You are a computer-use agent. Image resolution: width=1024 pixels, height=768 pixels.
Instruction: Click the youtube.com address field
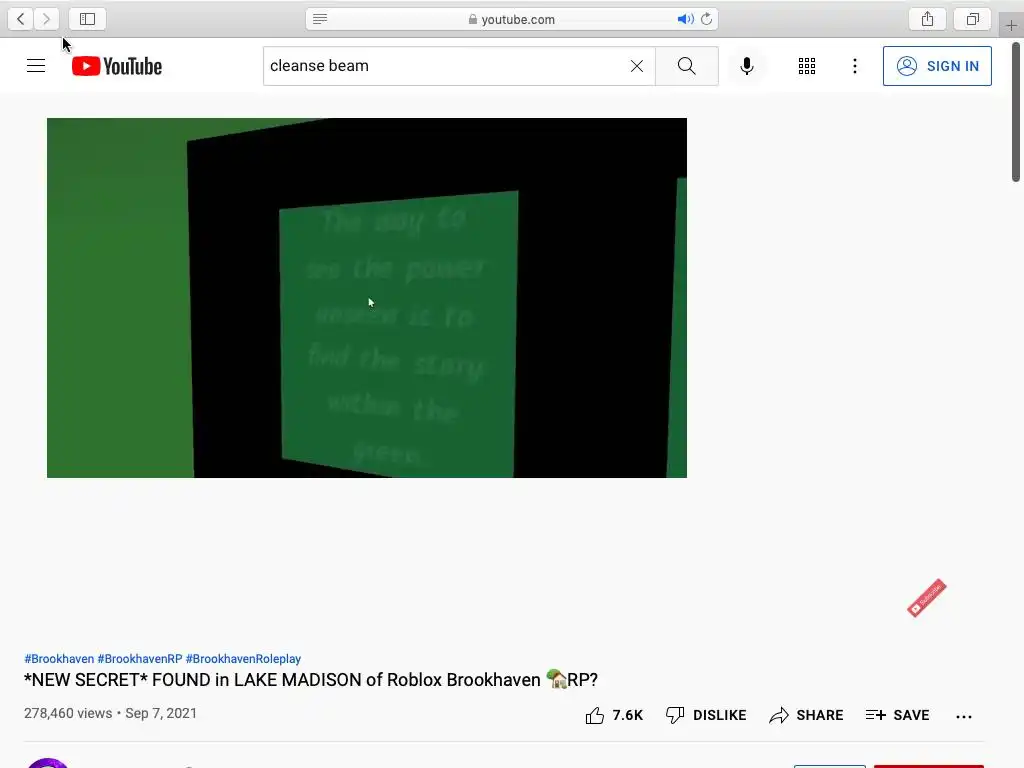coord(512,19)
